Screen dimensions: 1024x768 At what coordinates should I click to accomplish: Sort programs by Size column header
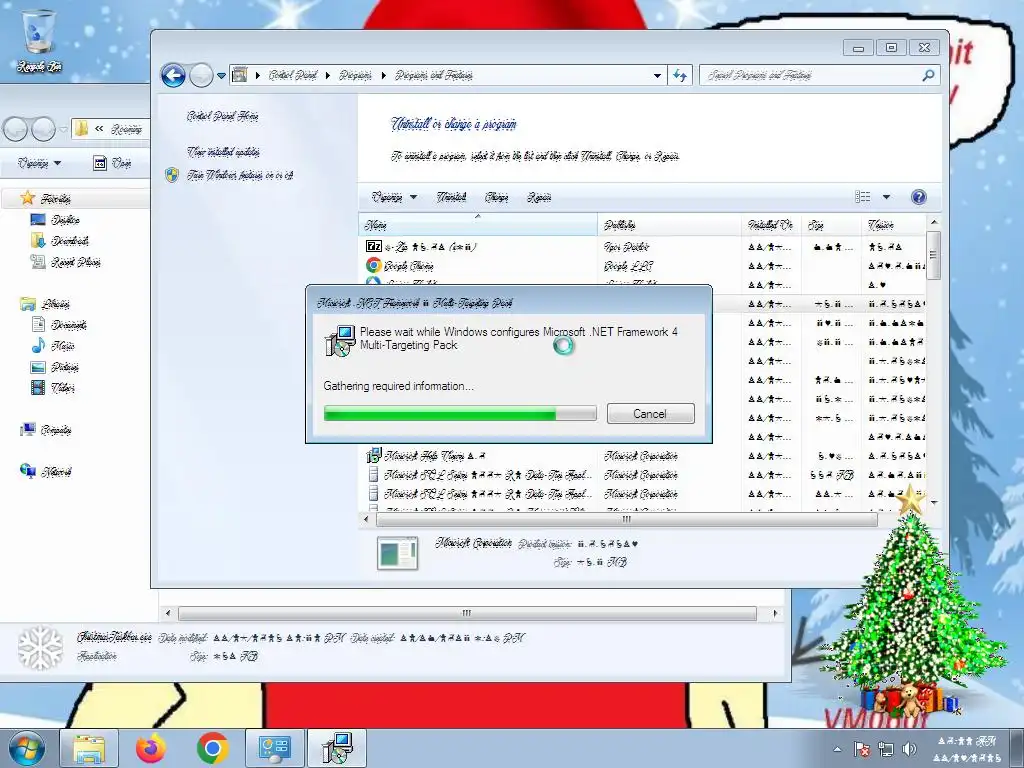tap(830, 225)
